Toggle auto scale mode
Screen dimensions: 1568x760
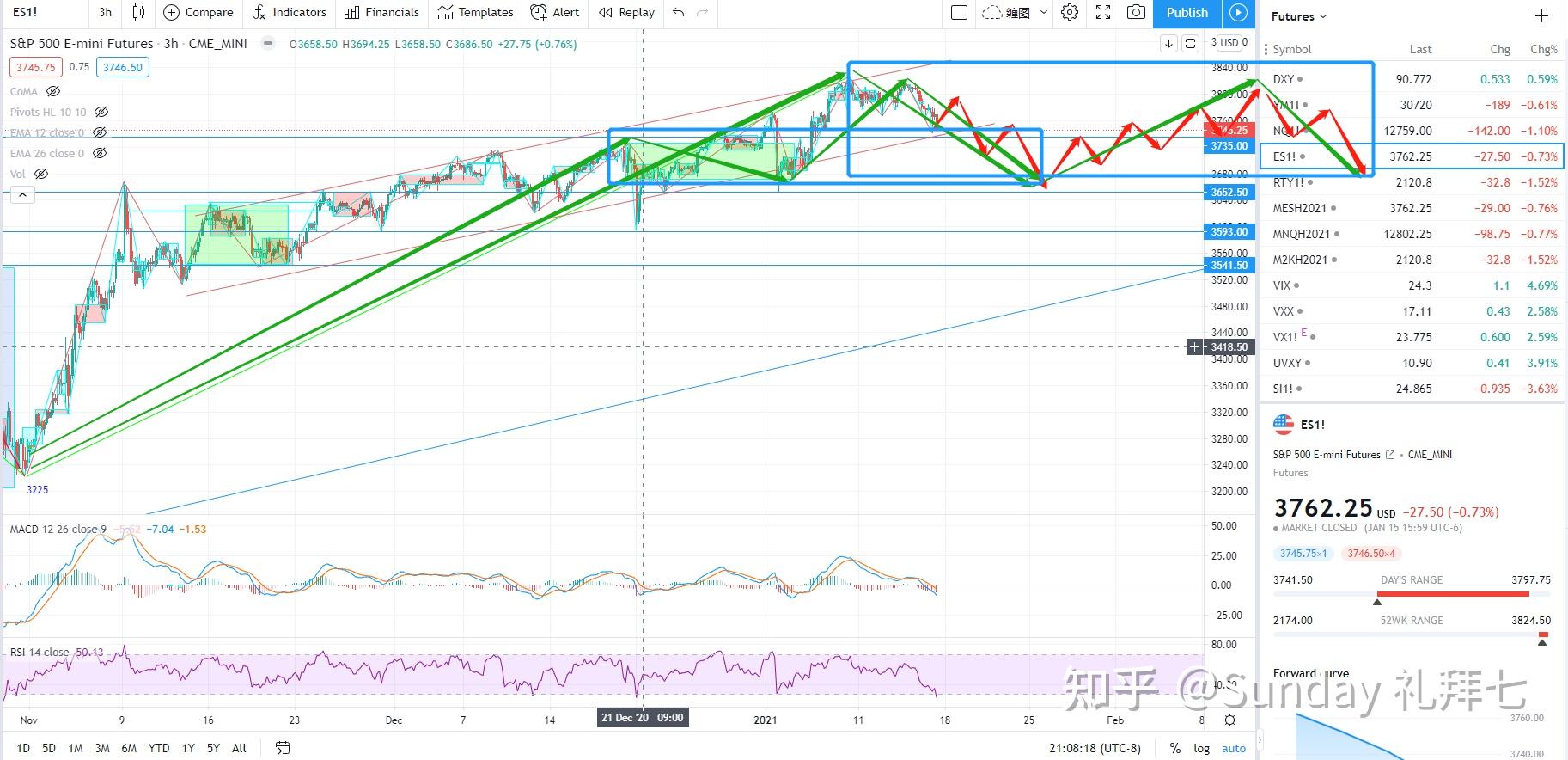pyautogui.click(x=1234, y=748)
